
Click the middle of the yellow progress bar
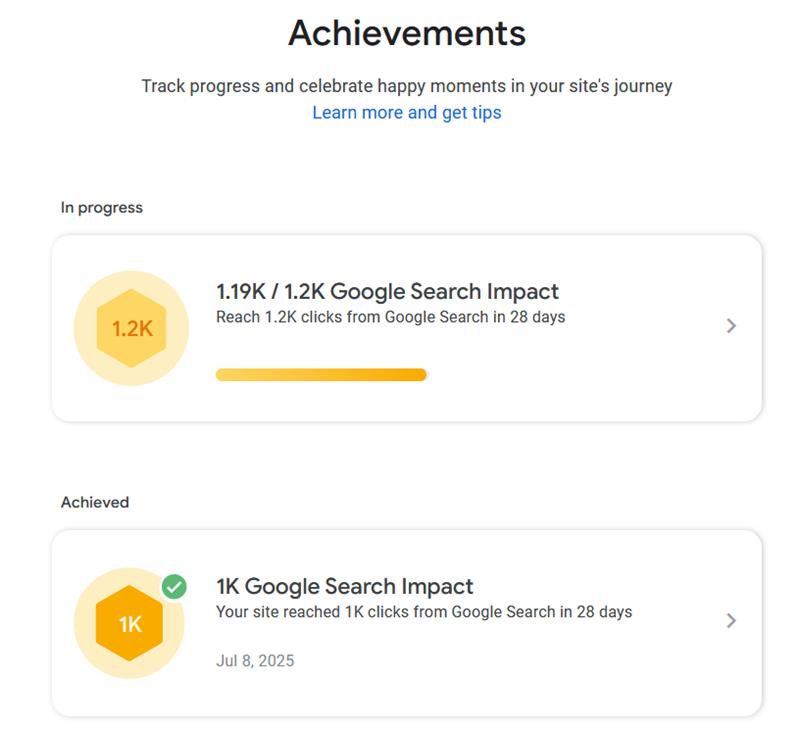pos(321,375)
